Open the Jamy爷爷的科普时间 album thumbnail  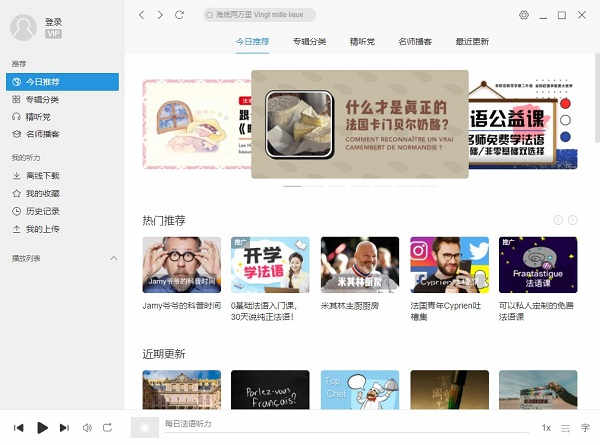click(181, 264)
